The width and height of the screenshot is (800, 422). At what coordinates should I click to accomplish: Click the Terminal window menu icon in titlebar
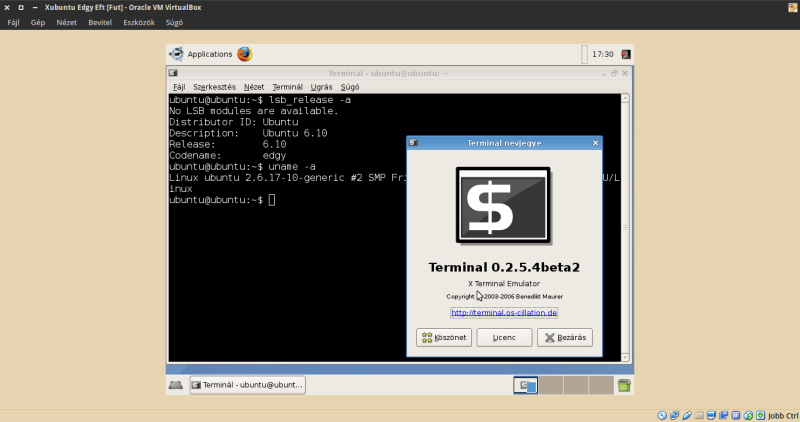point(174,73)
